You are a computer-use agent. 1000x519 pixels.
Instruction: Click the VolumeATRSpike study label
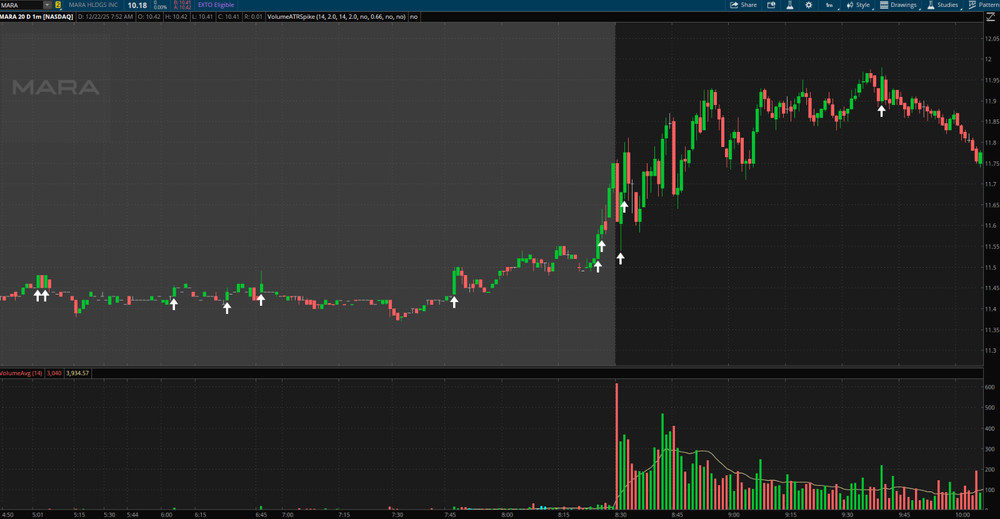(336, 17)
